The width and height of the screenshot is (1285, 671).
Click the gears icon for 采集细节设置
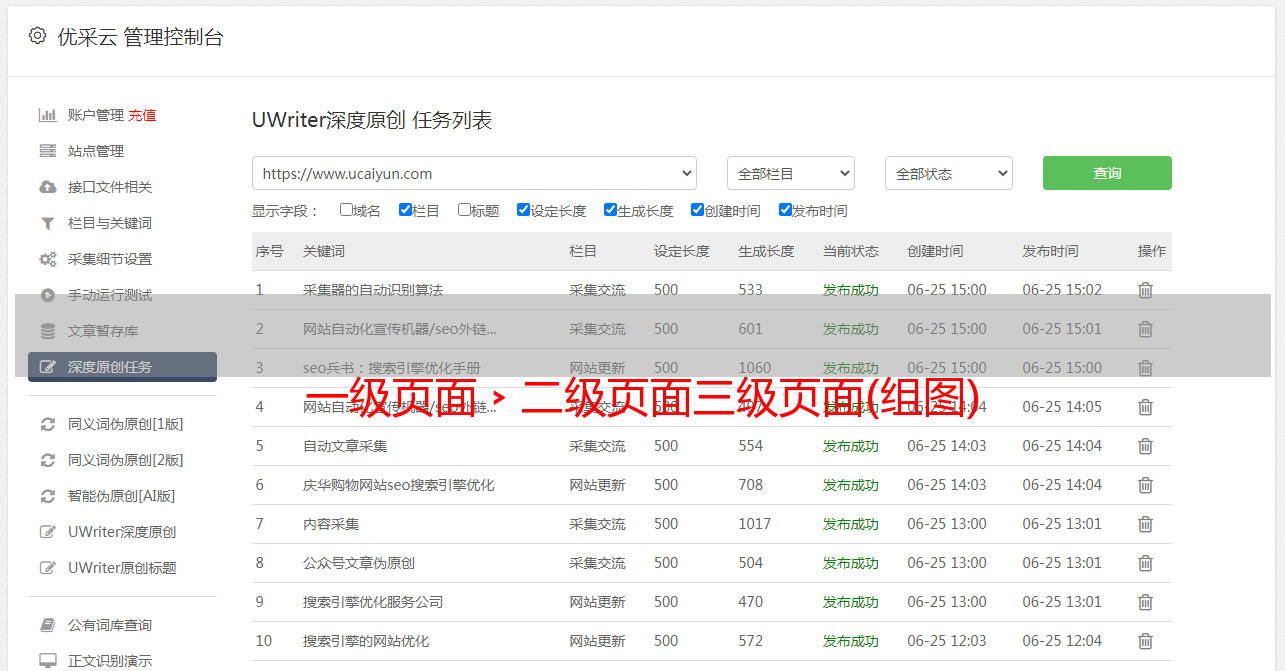(x=47, y=259)
